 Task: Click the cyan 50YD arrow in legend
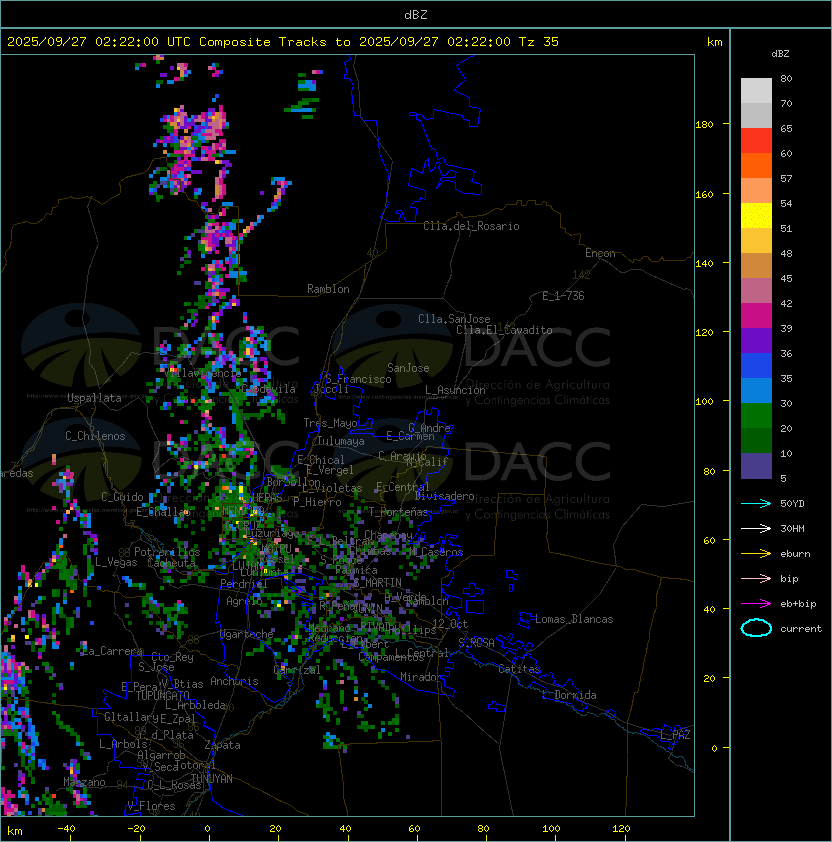756,503
